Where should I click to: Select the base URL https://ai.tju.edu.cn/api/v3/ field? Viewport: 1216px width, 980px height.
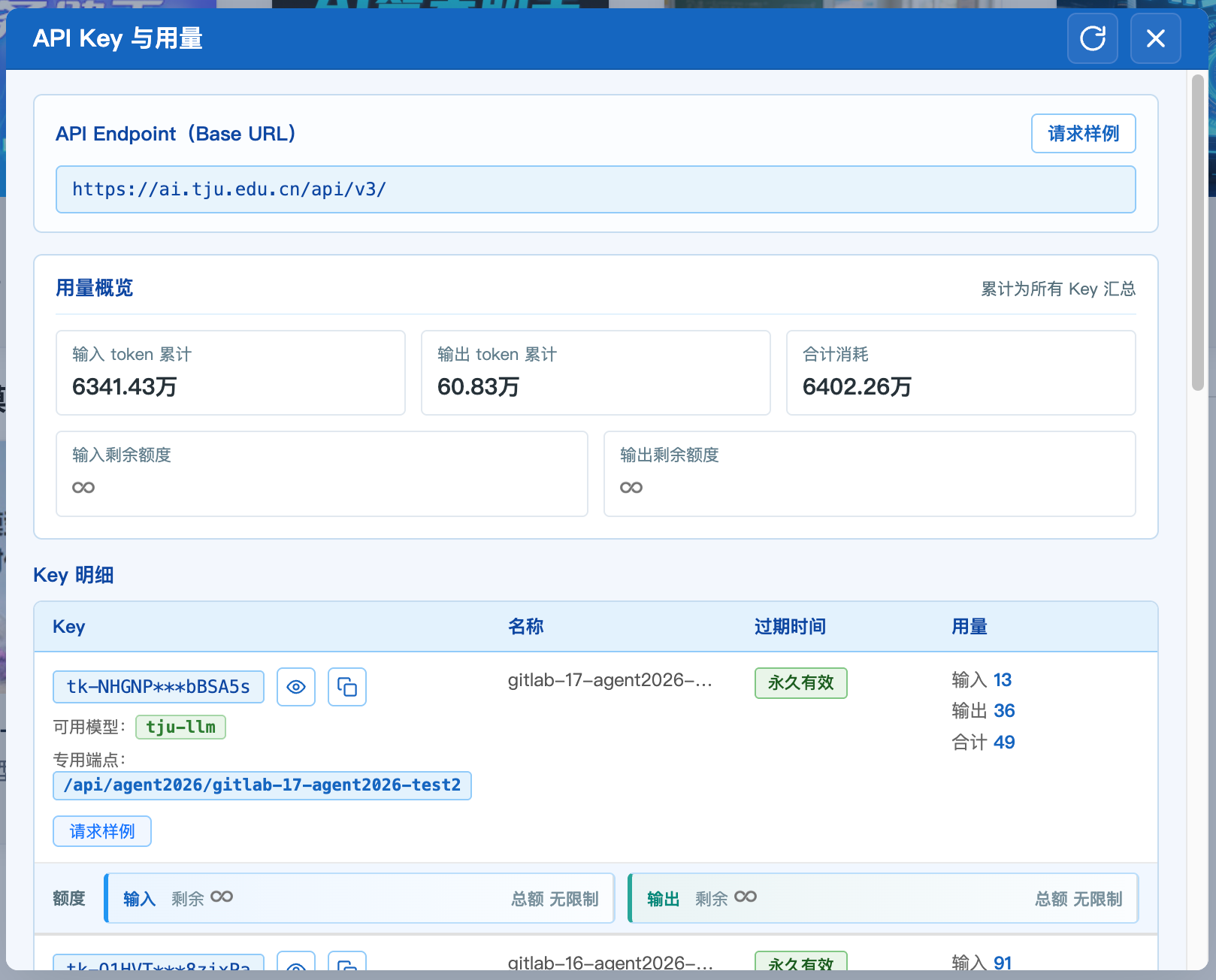[x=596, y=189]
